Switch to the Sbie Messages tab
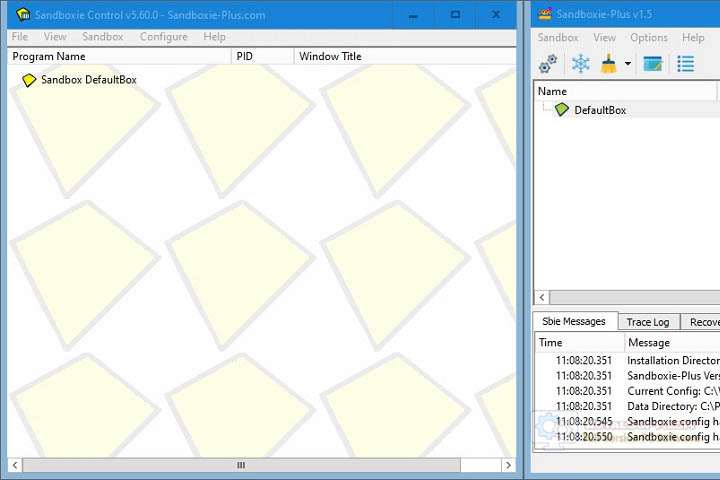 pyautogui.click(x=574, y=322)
